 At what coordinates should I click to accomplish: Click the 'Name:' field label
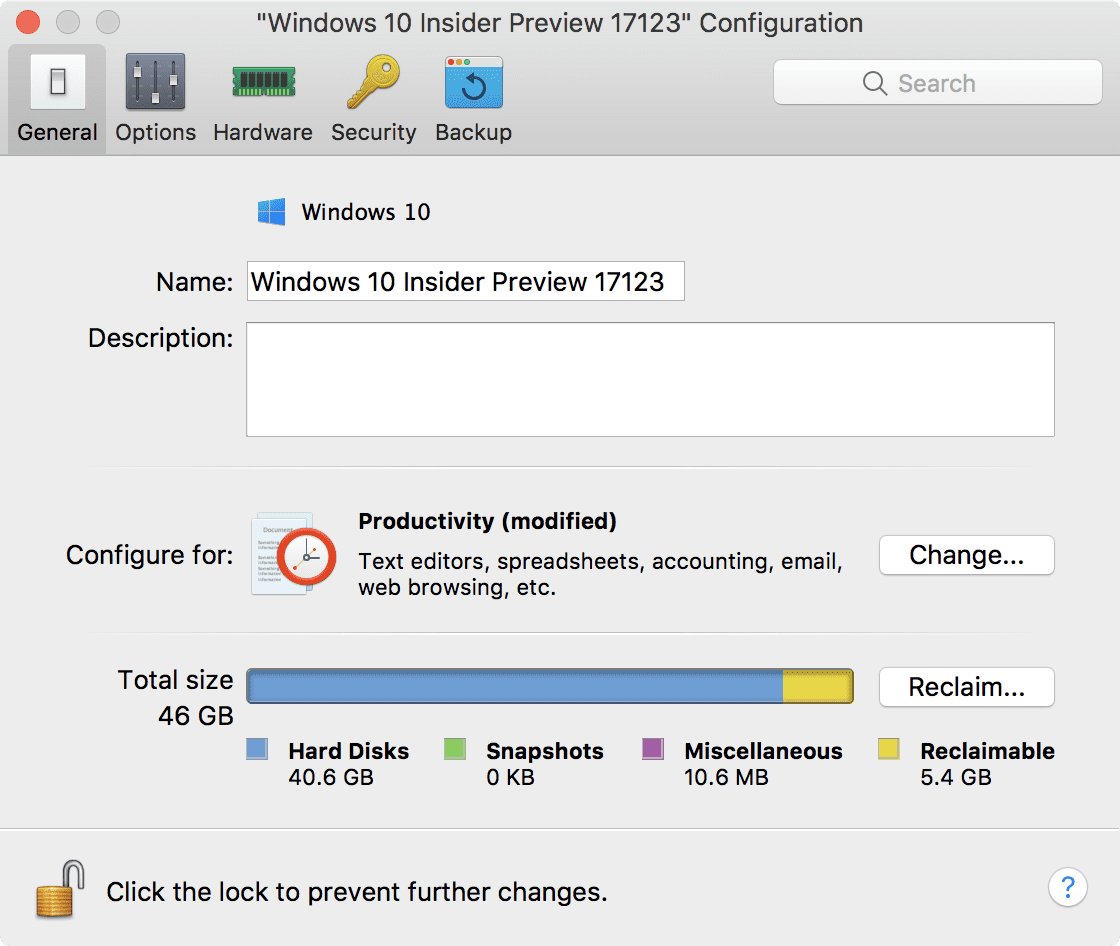click(x=194, y=282)
